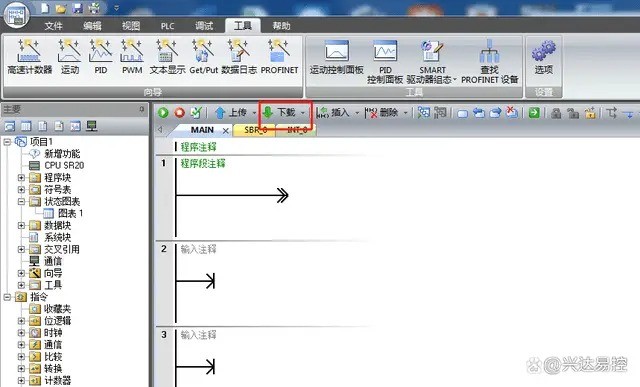Click the green Run PLC button
Viewport: 640px width, 387px height.
pyautogui.click(x=163, y=112)
